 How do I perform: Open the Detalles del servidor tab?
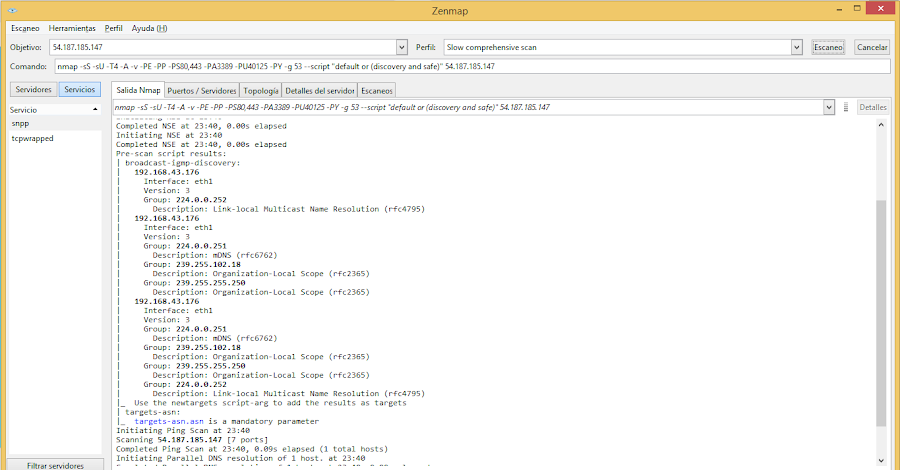click(320, 91)
